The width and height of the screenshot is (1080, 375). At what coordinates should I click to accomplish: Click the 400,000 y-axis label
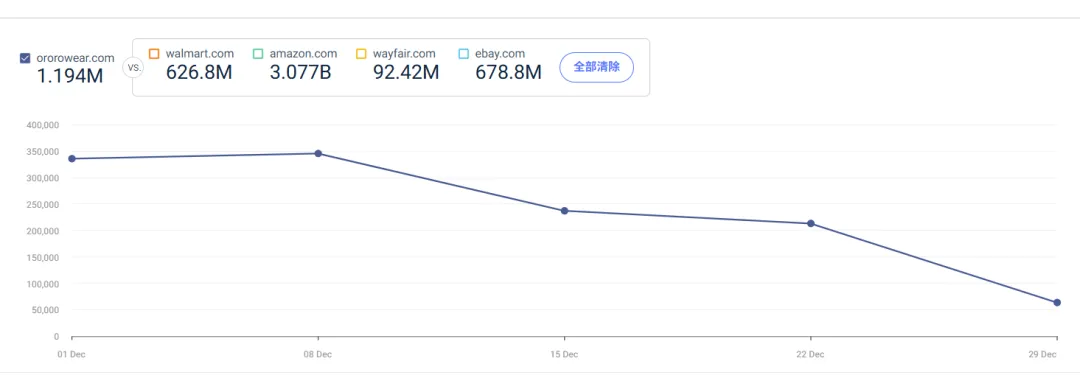[x=43, y=125]
